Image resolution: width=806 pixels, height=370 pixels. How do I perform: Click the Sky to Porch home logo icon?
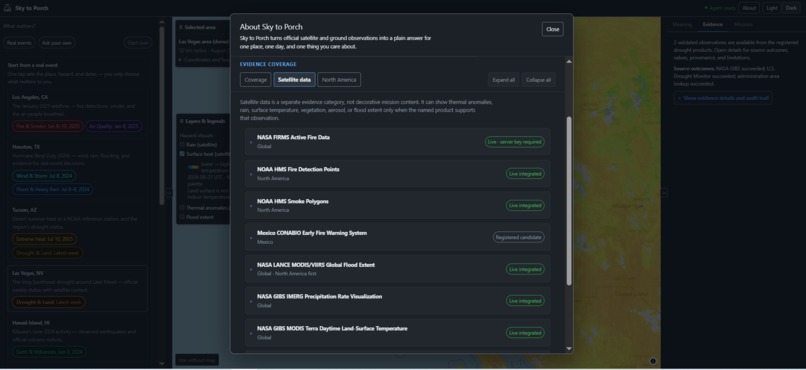coord(7,8)
